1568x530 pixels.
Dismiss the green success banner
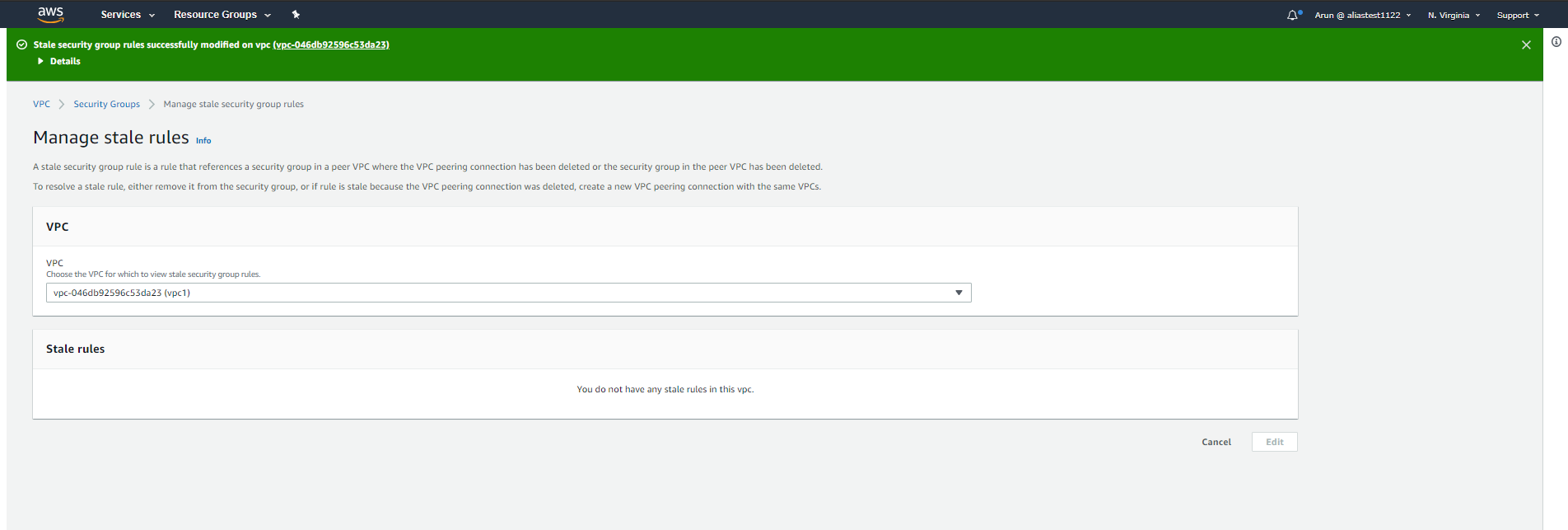pyautogui.click(x=1526, y=45)
